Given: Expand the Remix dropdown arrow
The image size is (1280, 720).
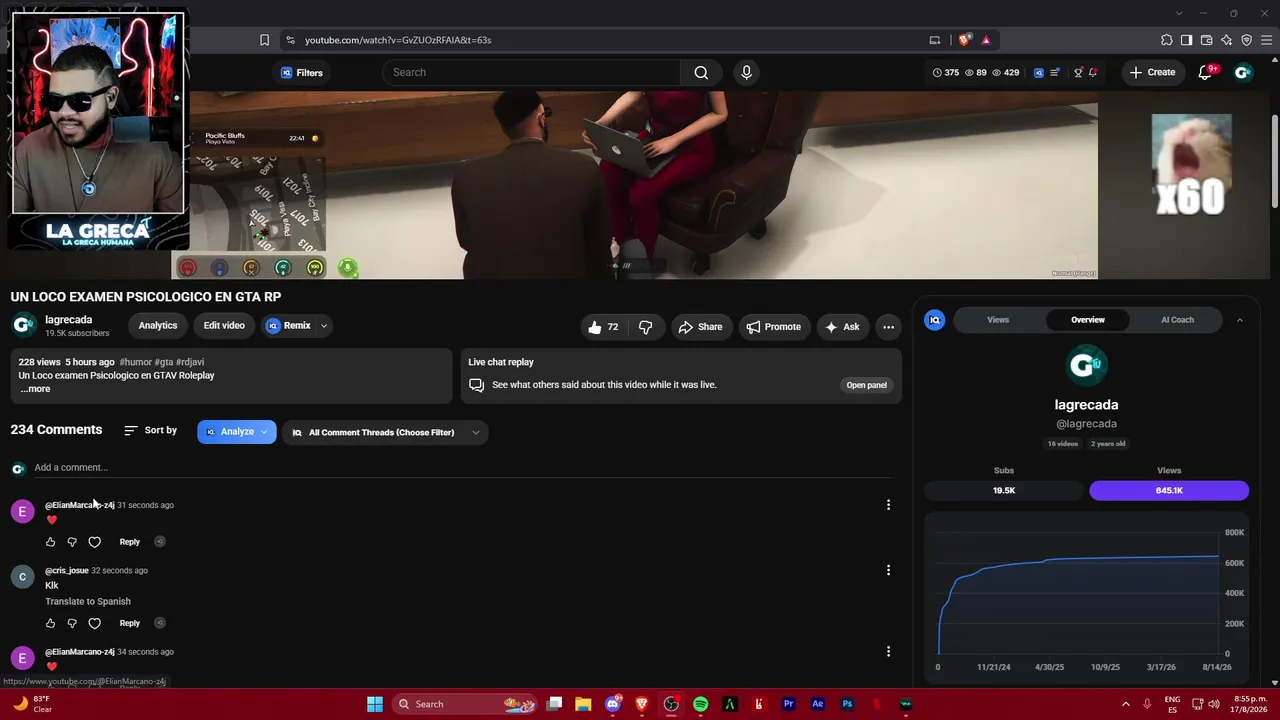Looking at the screenshot, I should 323,326.
